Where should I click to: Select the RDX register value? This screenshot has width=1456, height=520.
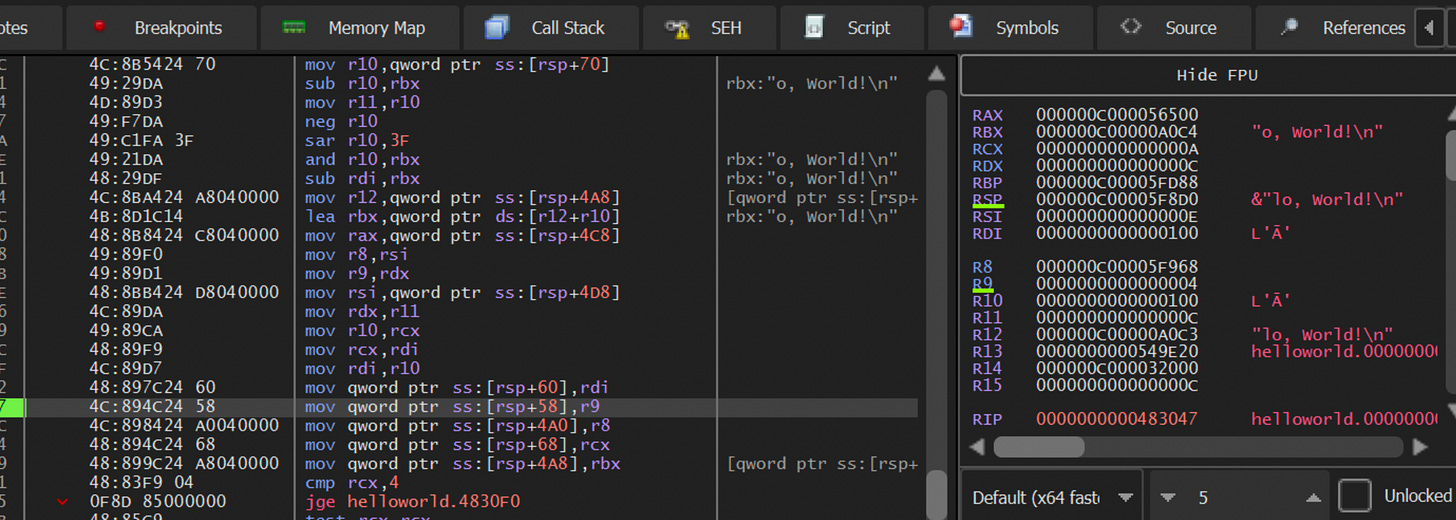click(1117, 166)
